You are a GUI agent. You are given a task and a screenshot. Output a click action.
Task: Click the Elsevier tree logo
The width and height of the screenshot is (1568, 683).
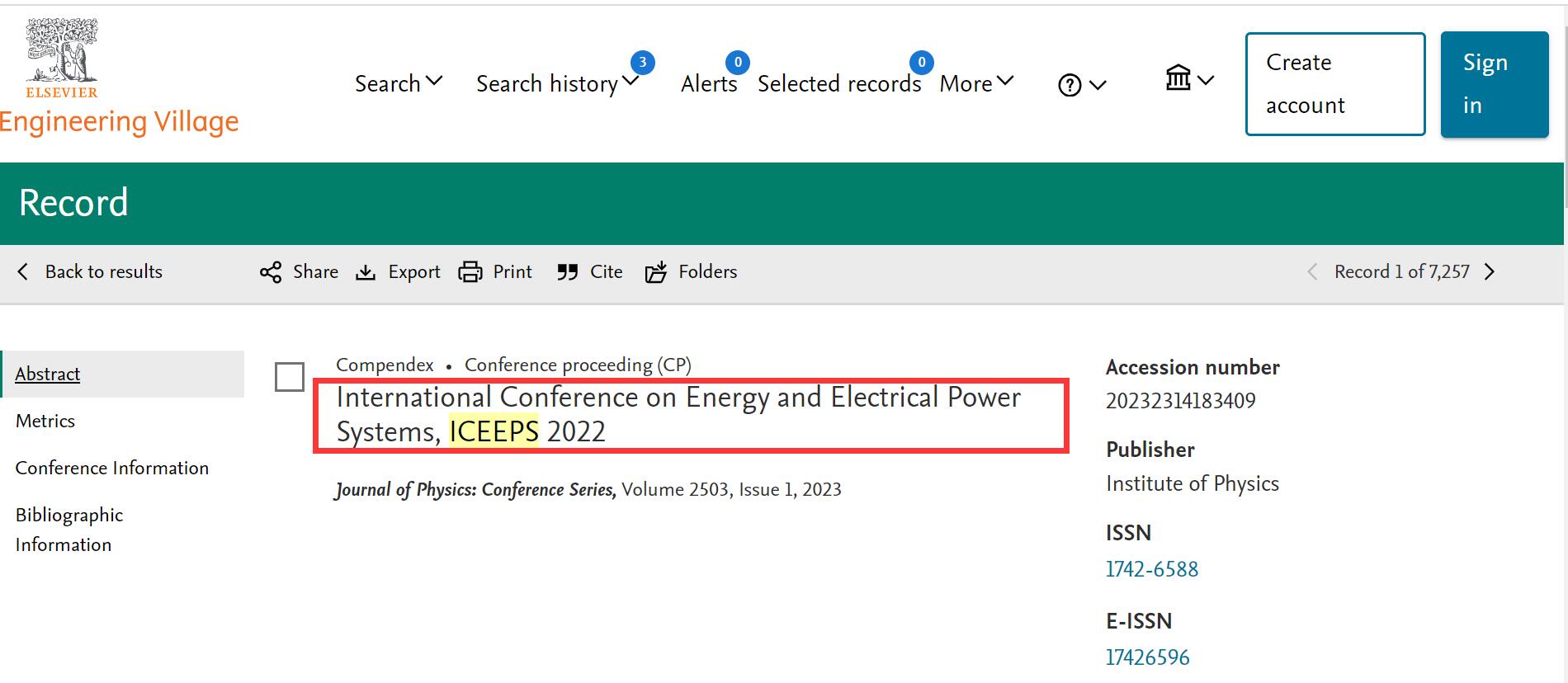pyautogui.click(x=62, y=58)
